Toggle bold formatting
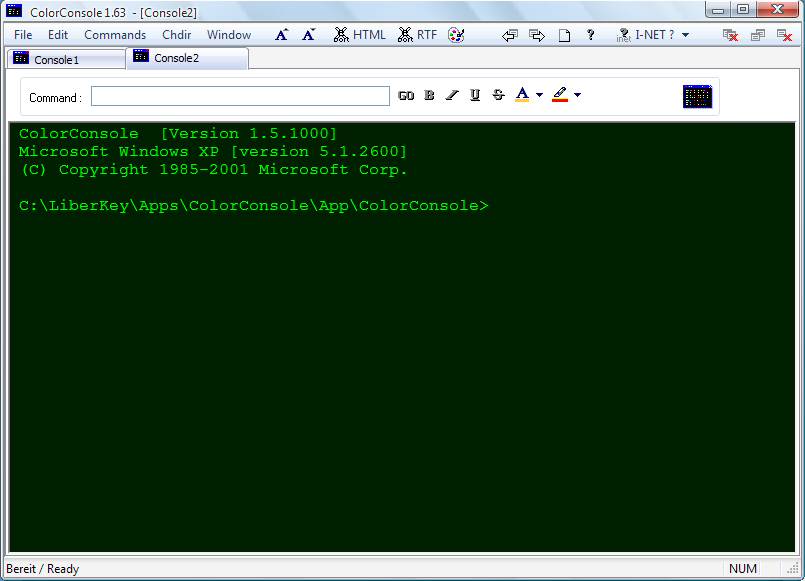805x581 pixels. pos(429,95)
